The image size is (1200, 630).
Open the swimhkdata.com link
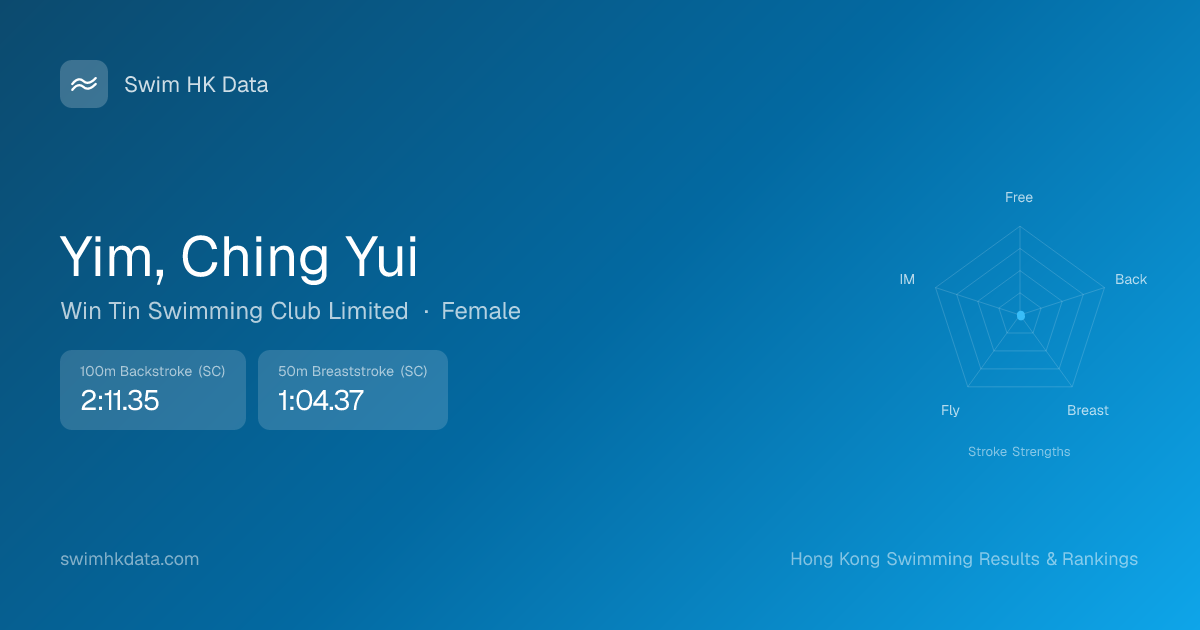(130, 559)
